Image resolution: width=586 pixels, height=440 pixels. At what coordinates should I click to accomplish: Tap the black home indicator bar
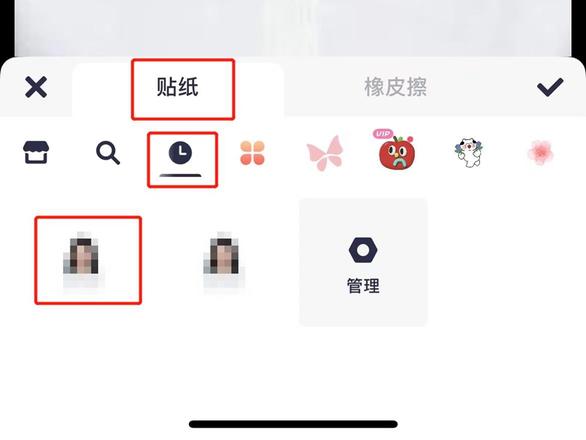click(293, 424)
